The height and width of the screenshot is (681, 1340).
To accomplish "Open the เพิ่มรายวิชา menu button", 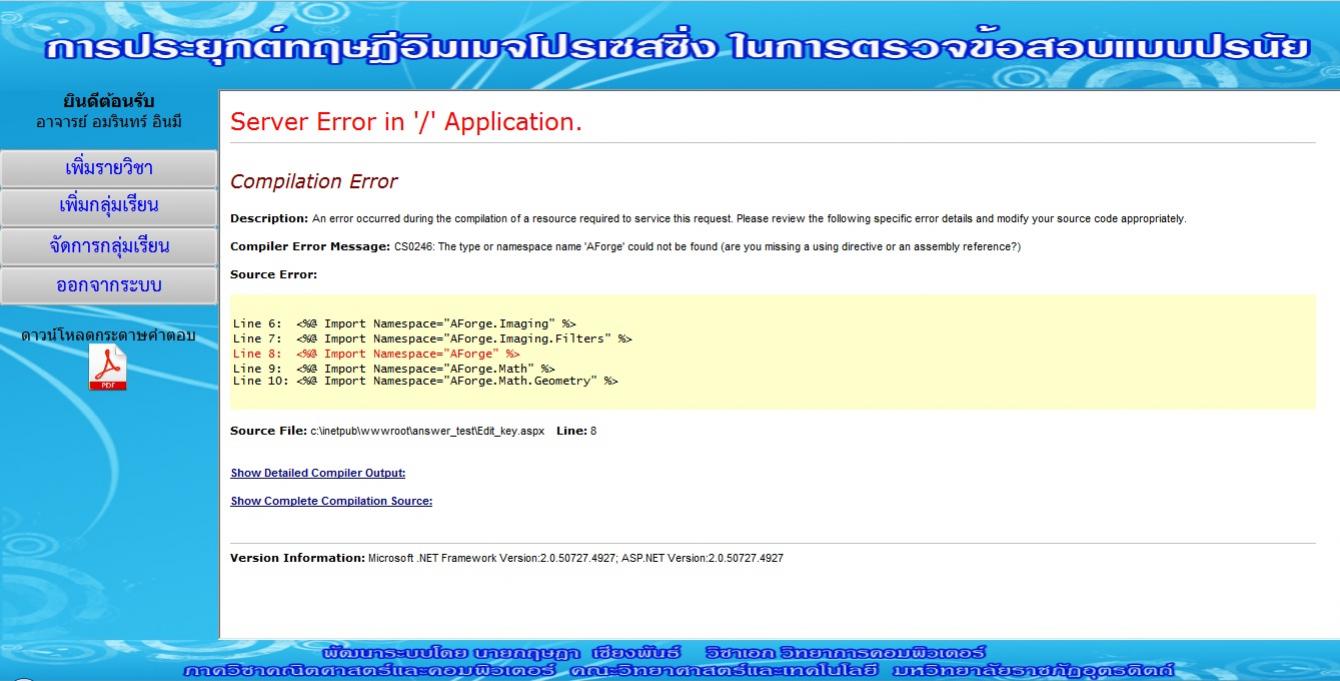I will coord(109,168).
